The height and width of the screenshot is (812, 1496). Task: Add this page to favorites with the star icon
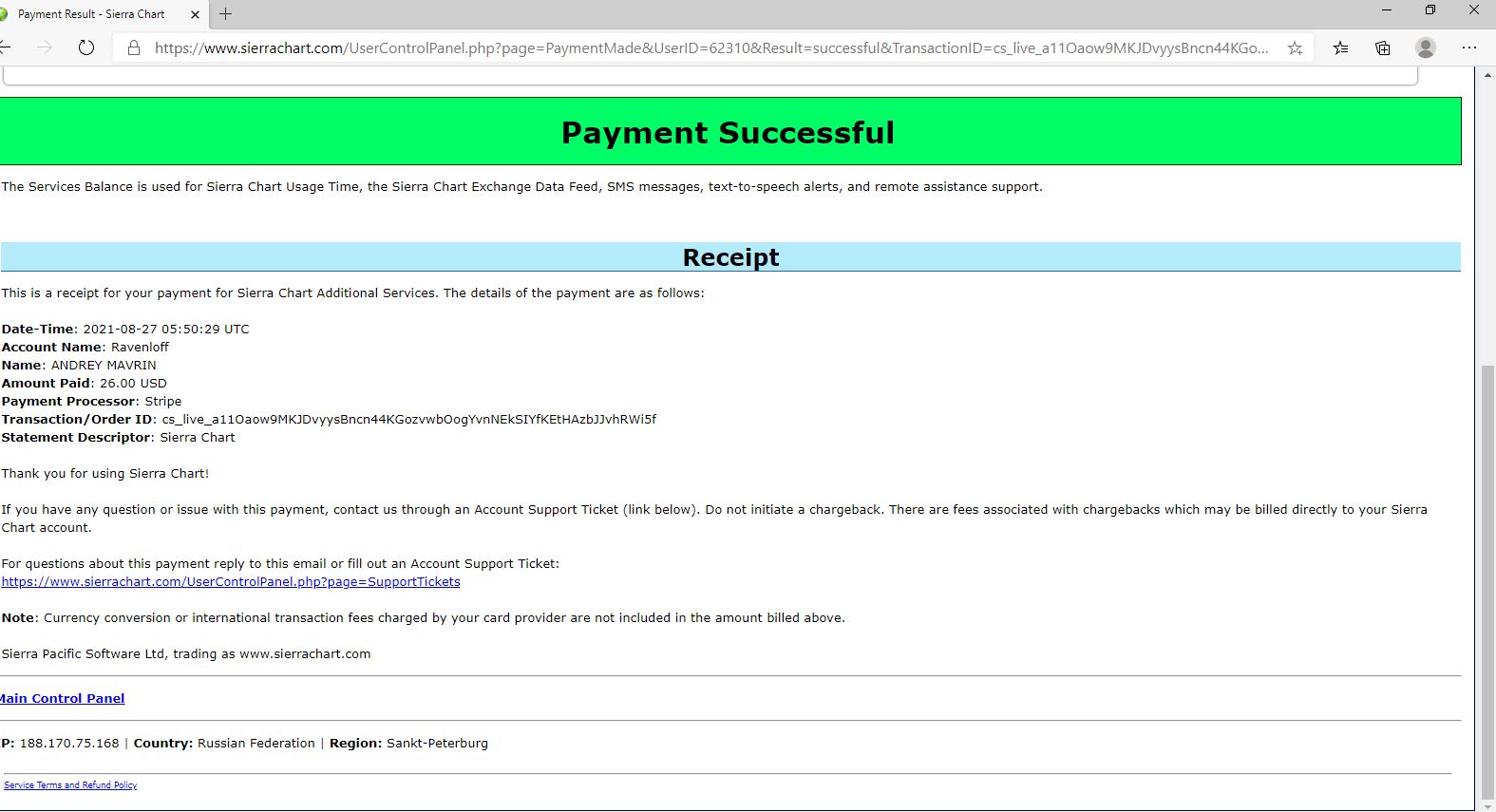click(1295, 47)
